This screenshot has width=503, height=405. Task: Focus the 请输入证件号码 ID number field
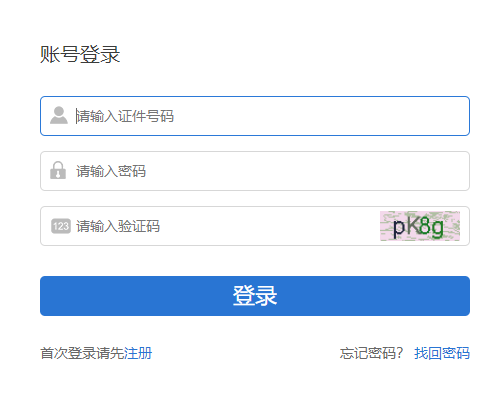255,116
